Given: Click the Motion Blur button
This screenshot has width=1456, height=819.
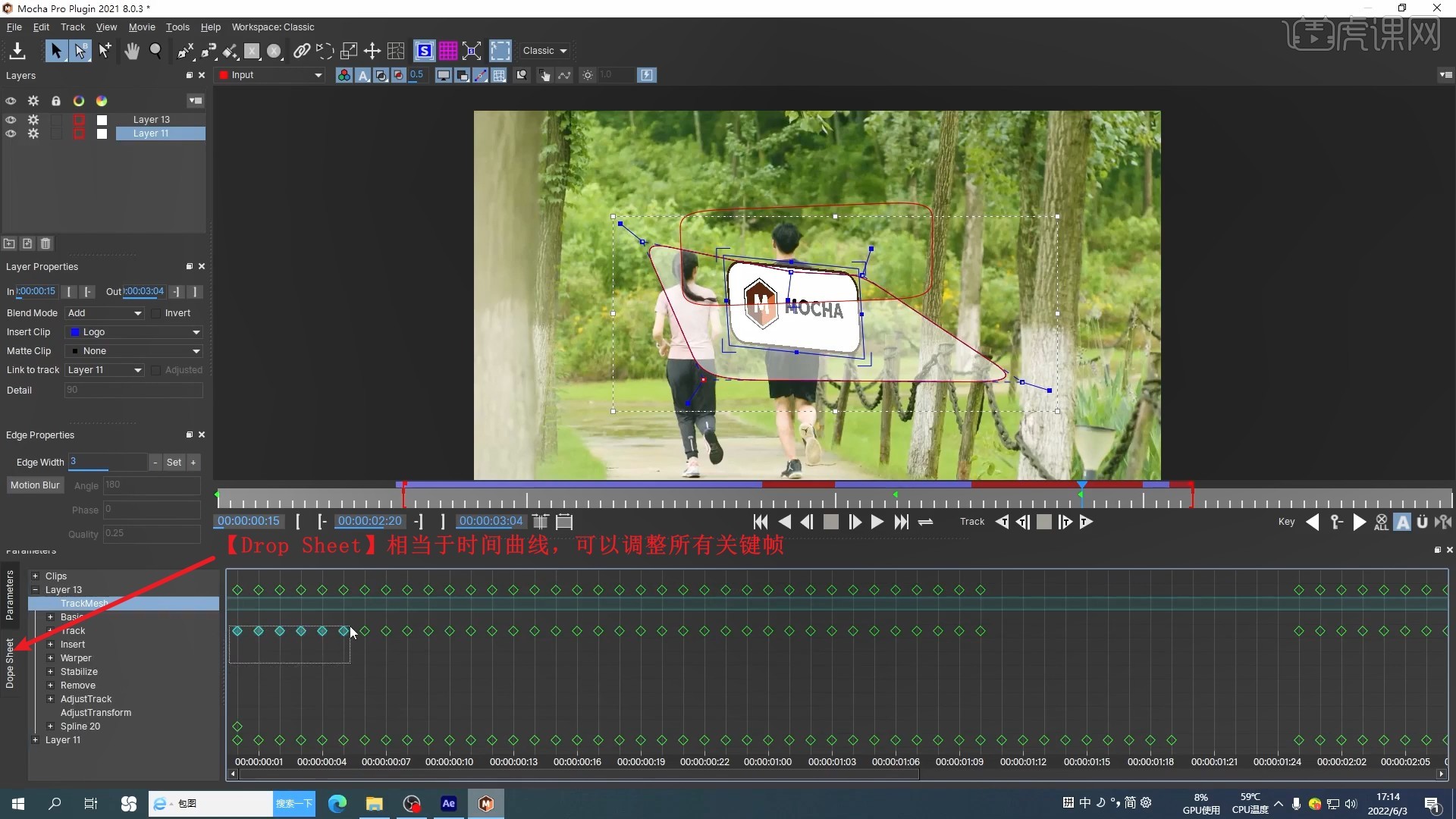Looking at the screenshot, I should point(35,485).
